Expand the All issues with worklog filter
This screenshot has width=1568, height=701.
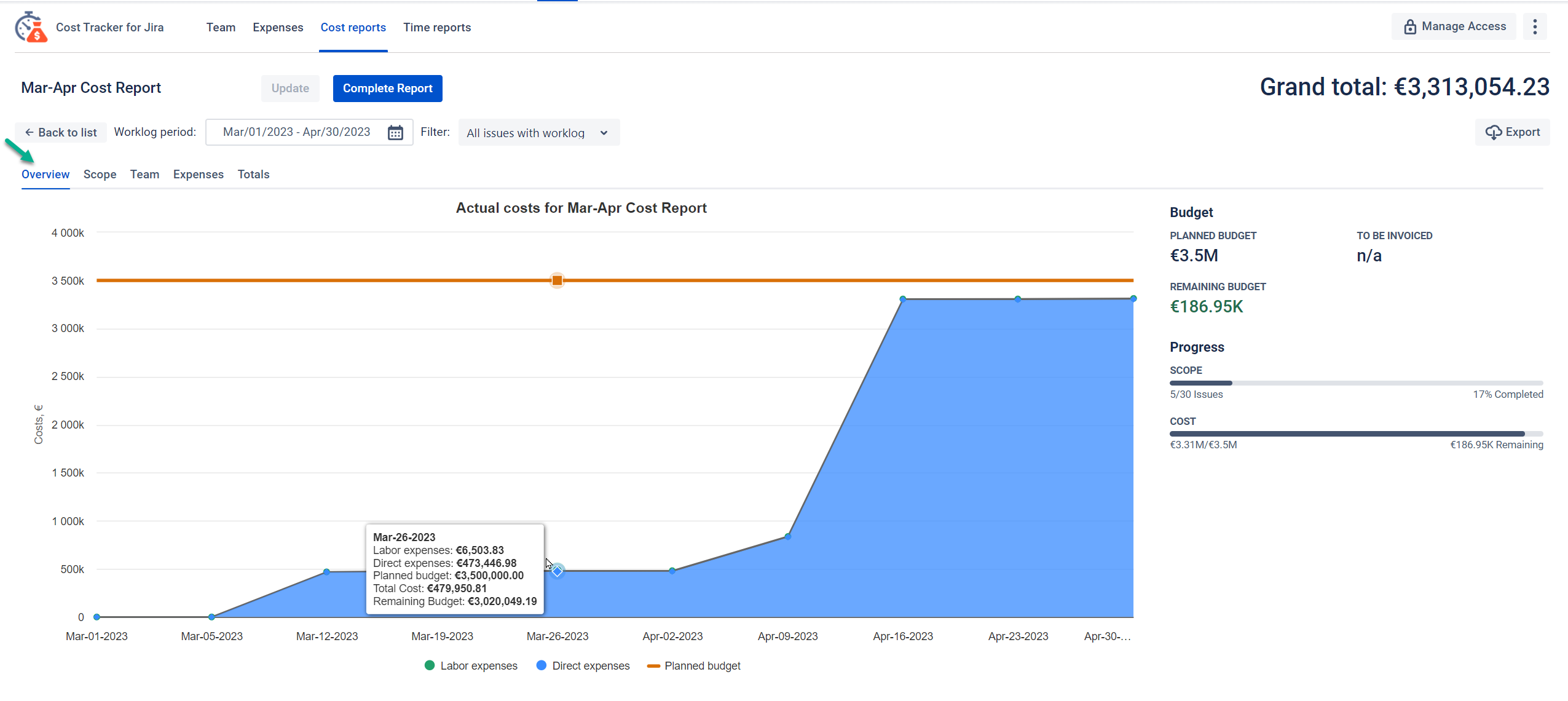click(x=538, y=133)
